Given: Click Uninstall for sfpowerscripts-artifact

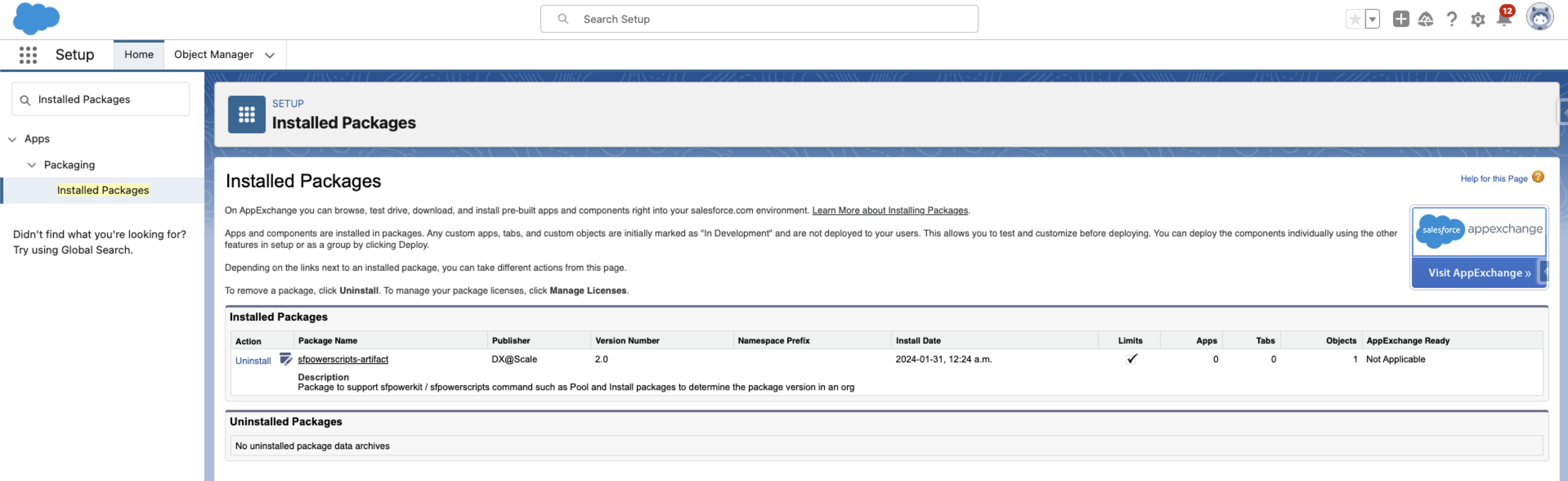Looking at the screenshot, I should [253, 360].
